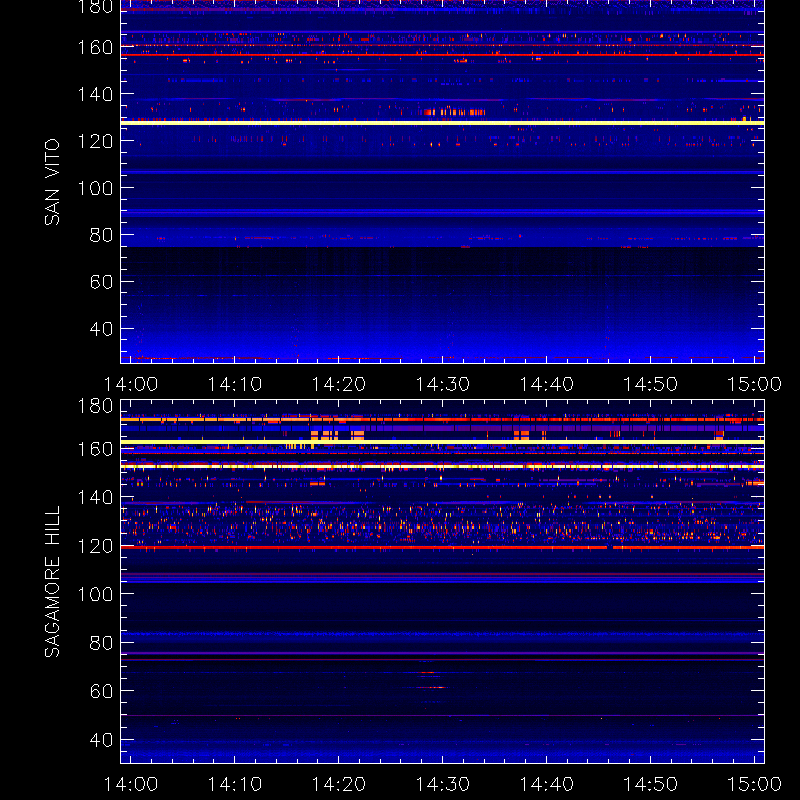800x800 pixels.
Task: Click 15:00 time label under Sagamore Hill plot
Action: pyautogui.click(x=754, y=784)
